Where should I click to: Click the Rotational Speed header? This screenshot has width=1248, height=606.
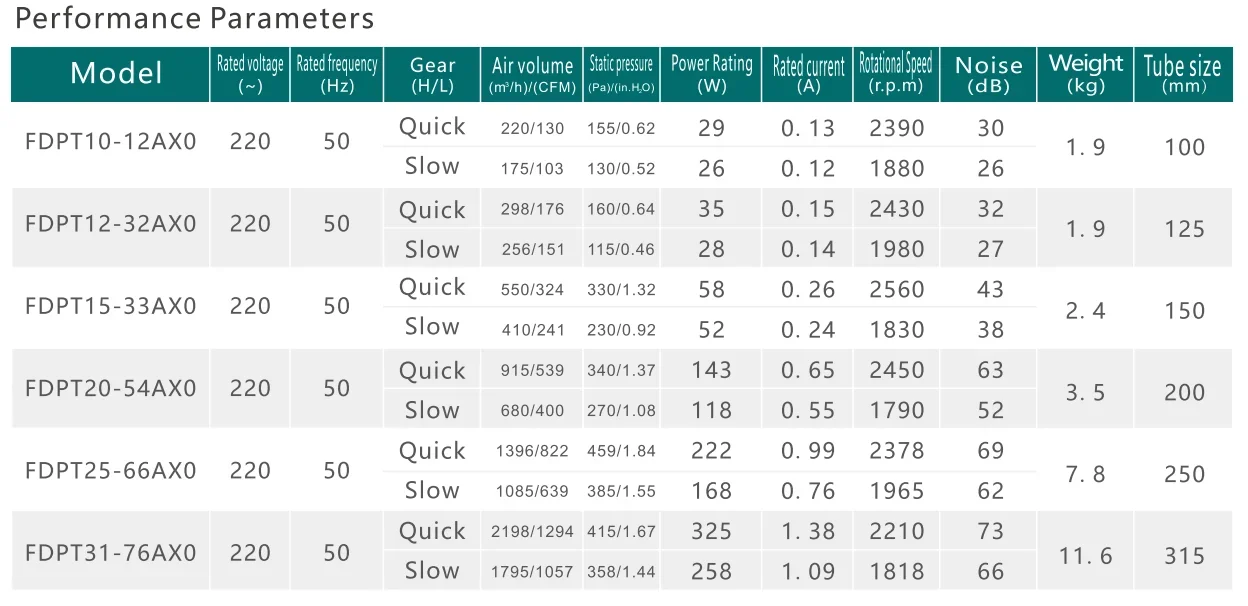(x=896, y=74)
